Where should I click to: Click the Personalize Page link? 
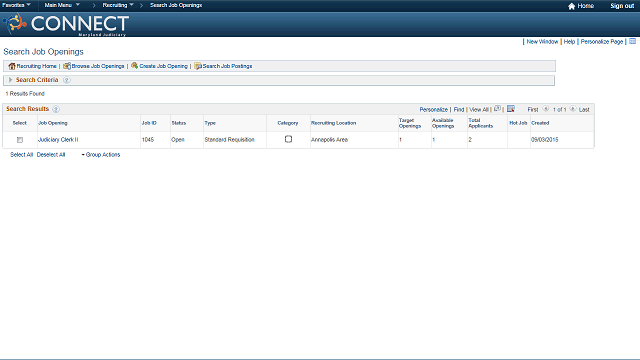click(x=602, y=42)
